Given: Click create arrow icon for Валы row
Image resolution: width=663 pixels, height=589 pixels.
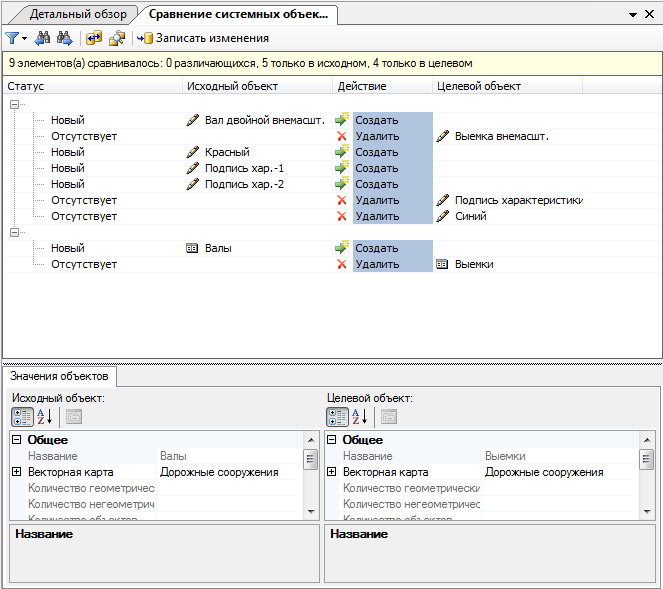Looking at the screenshot, I should (342, 248).
